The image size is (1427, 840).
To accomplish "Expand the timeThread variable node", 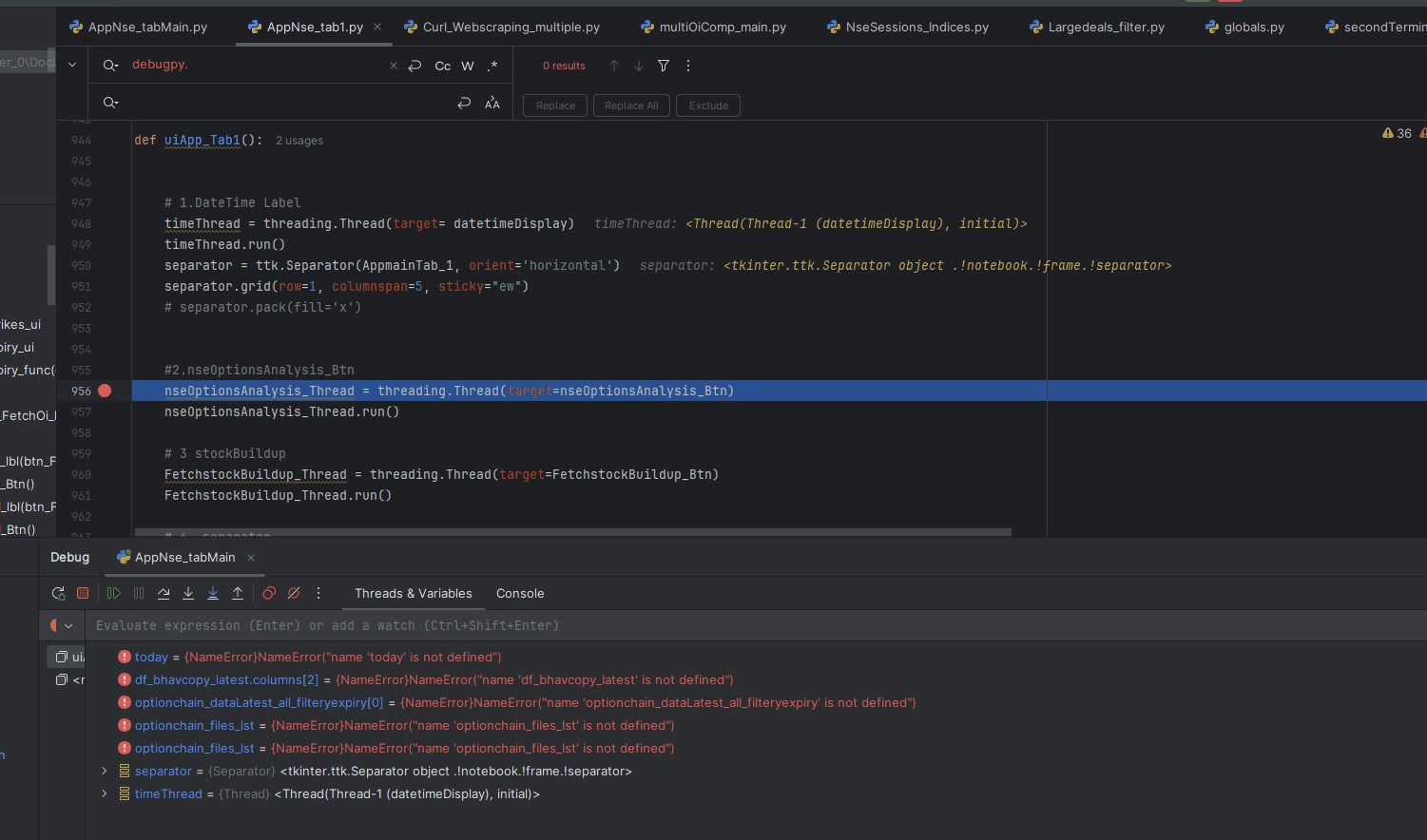I will tap(105, 793).
